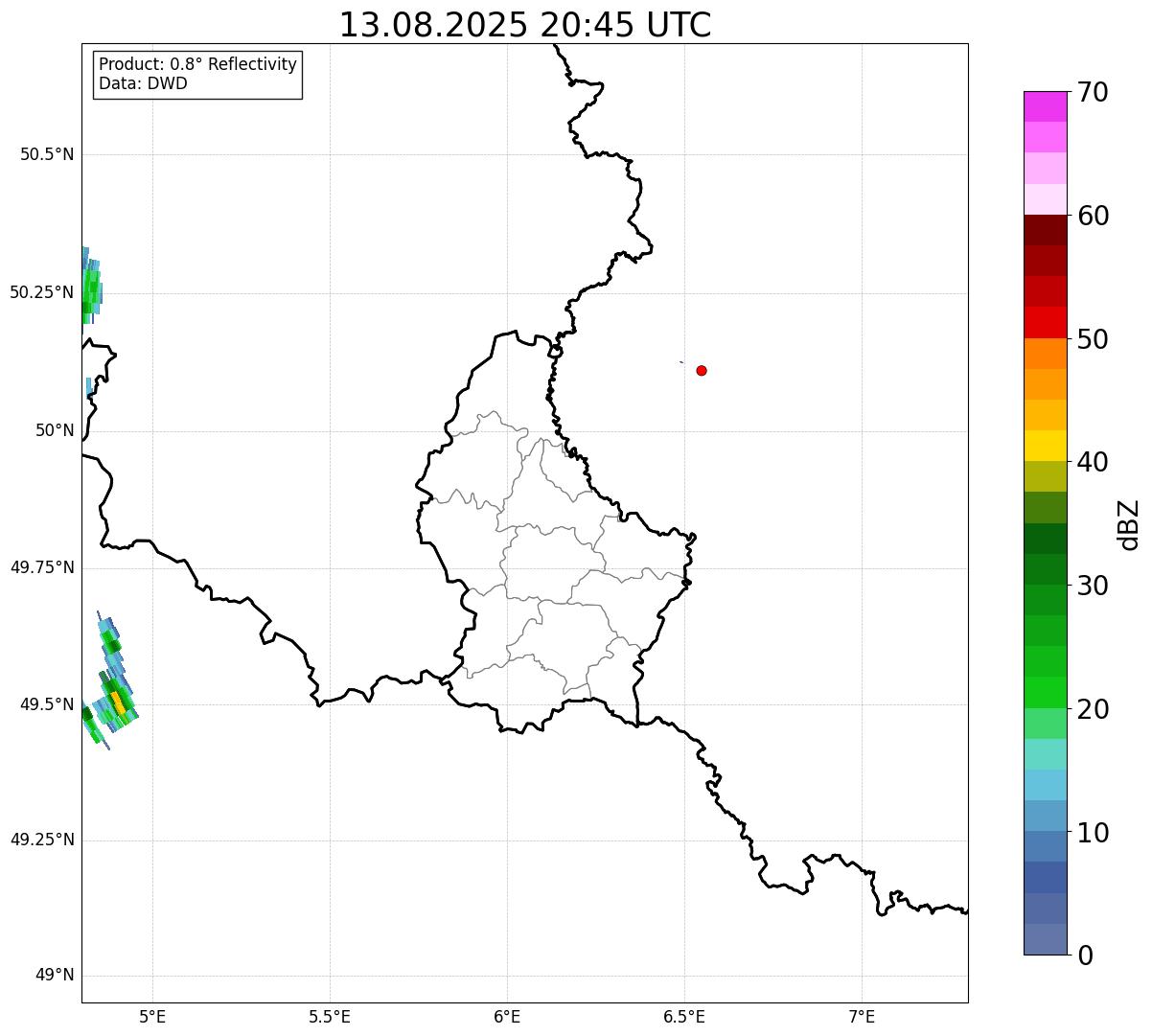Click the yellow colorbar segment at 40
This screenshot has width=1152, height=1036.
pos(1045,446)
